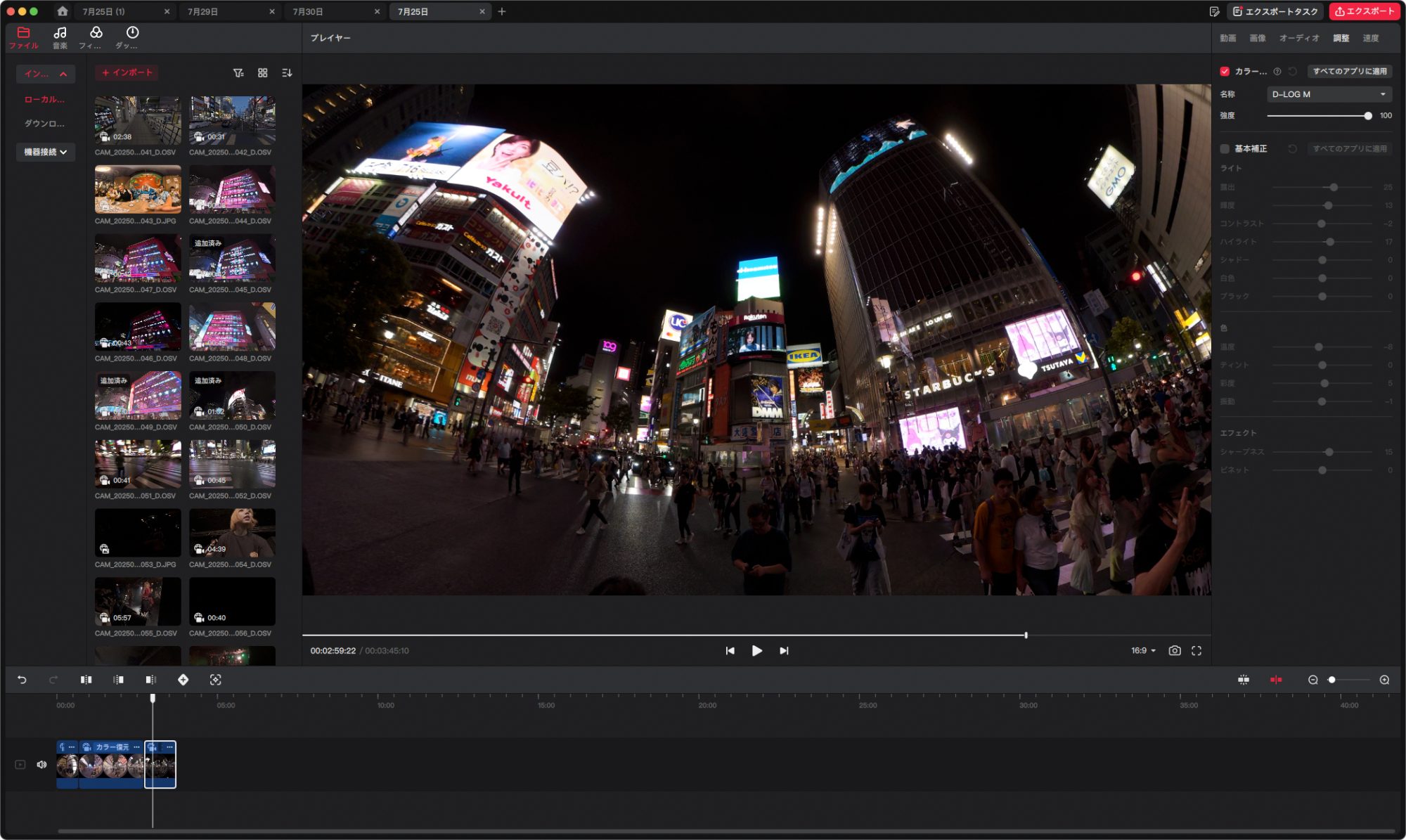Mute the timeline track audio
The image size is (1406, 840).
41,765
